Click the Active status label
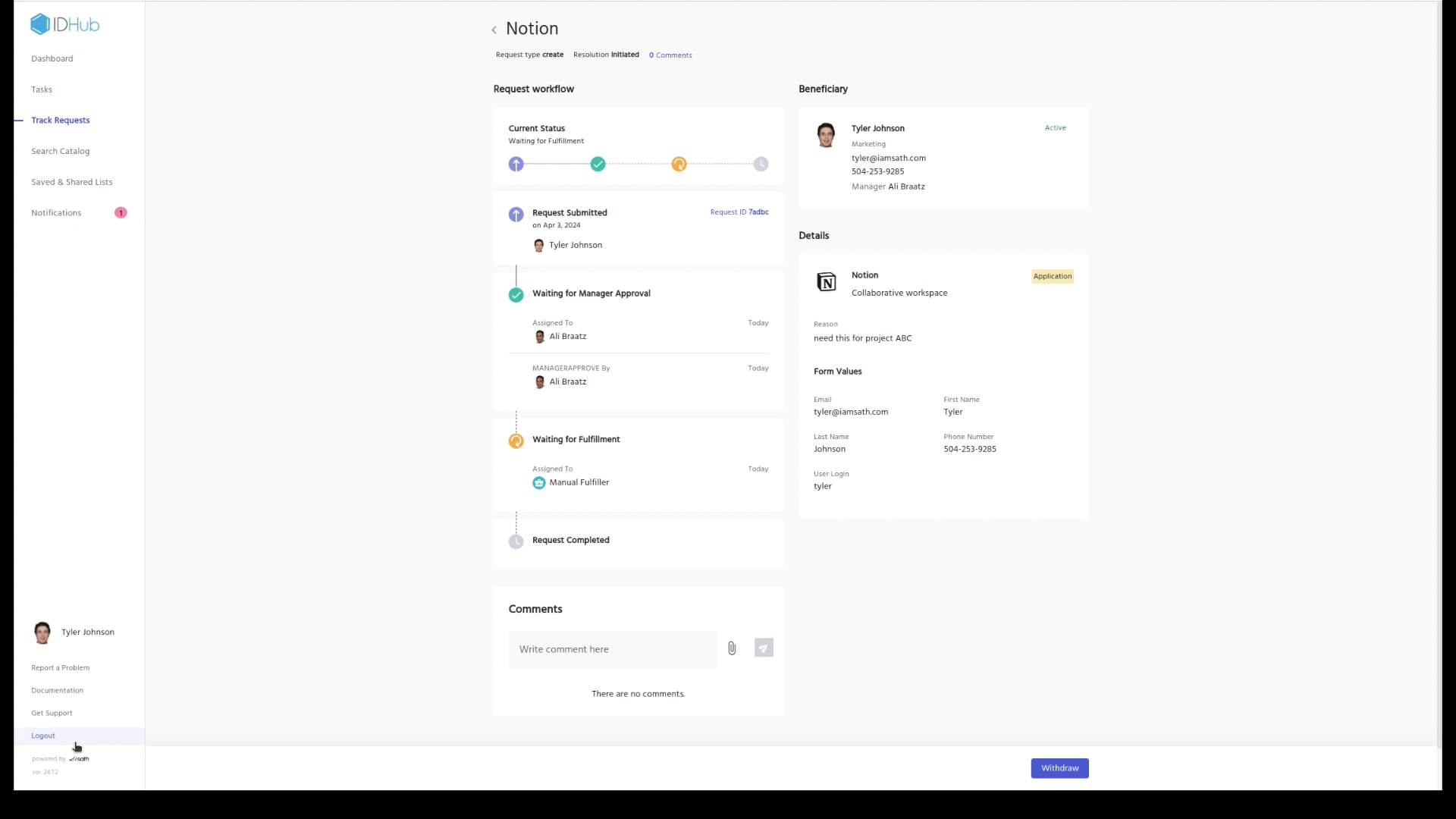Screen dimensions: 1456x819 click(x=1055, y=127)
